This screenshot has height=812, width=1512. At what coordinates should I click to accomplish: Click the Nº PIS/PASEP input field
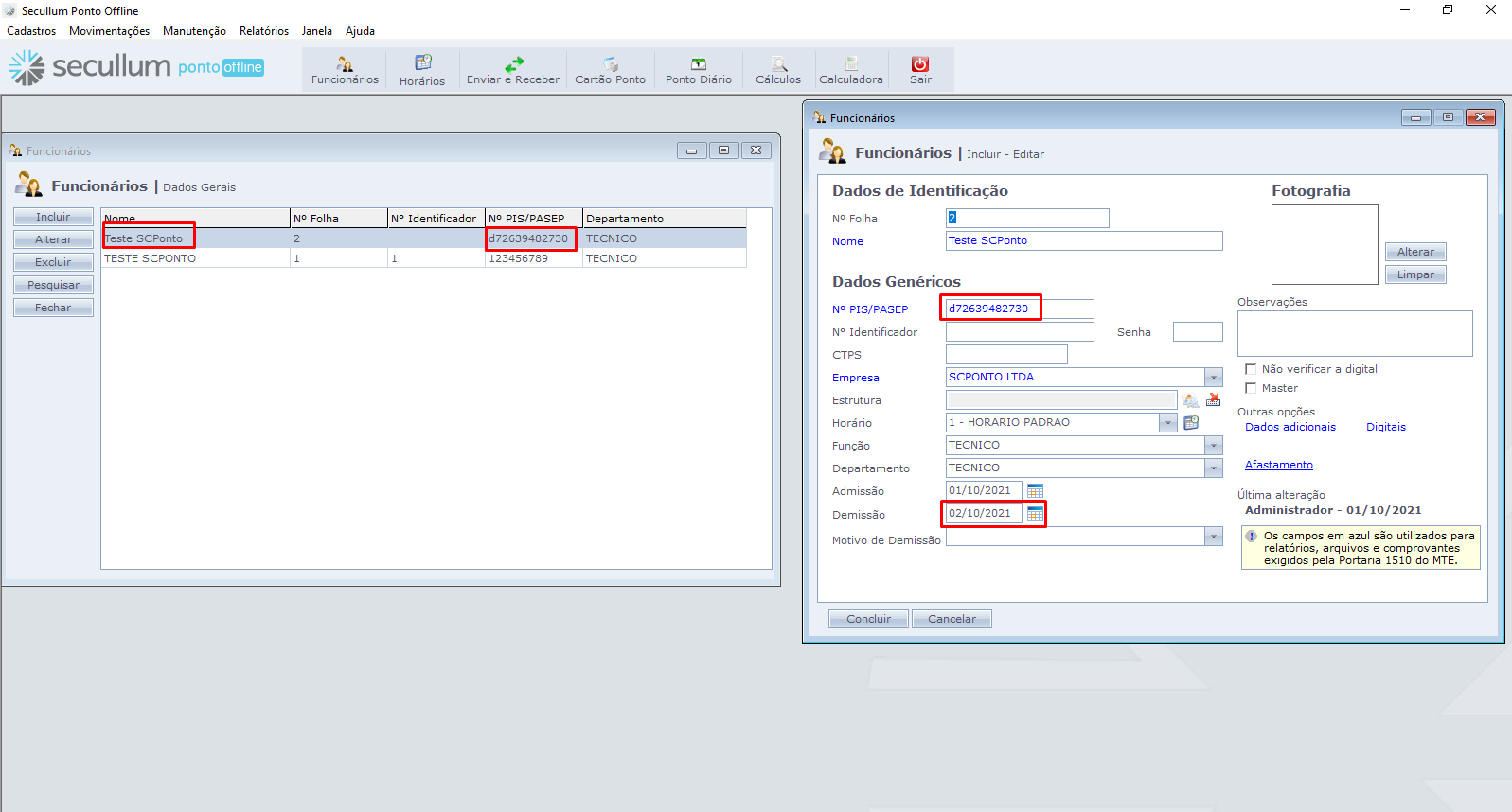1020,309
